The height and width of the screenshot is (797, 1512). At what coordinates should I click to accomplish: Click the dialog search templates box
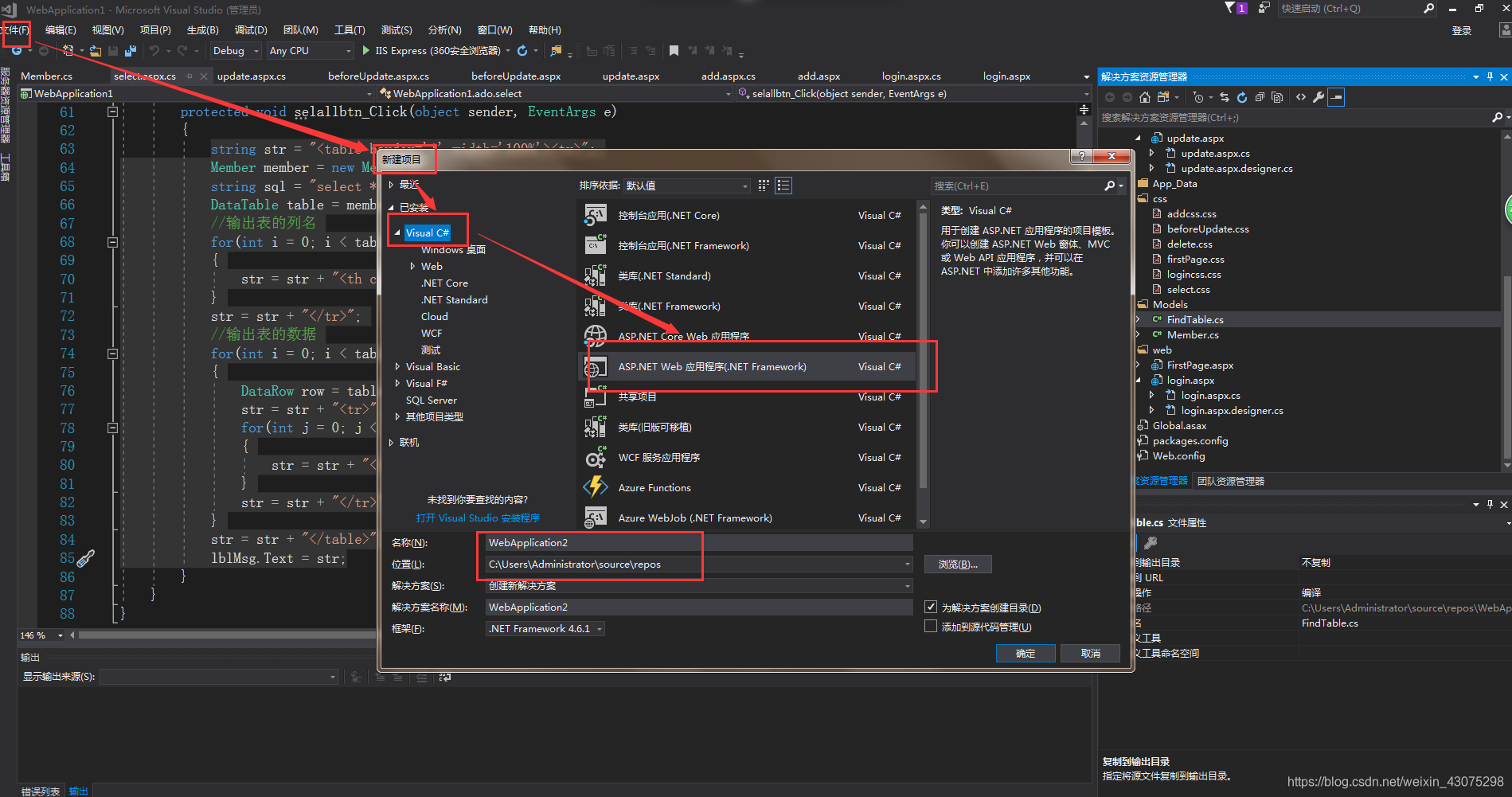click(x=1017, y=186)
